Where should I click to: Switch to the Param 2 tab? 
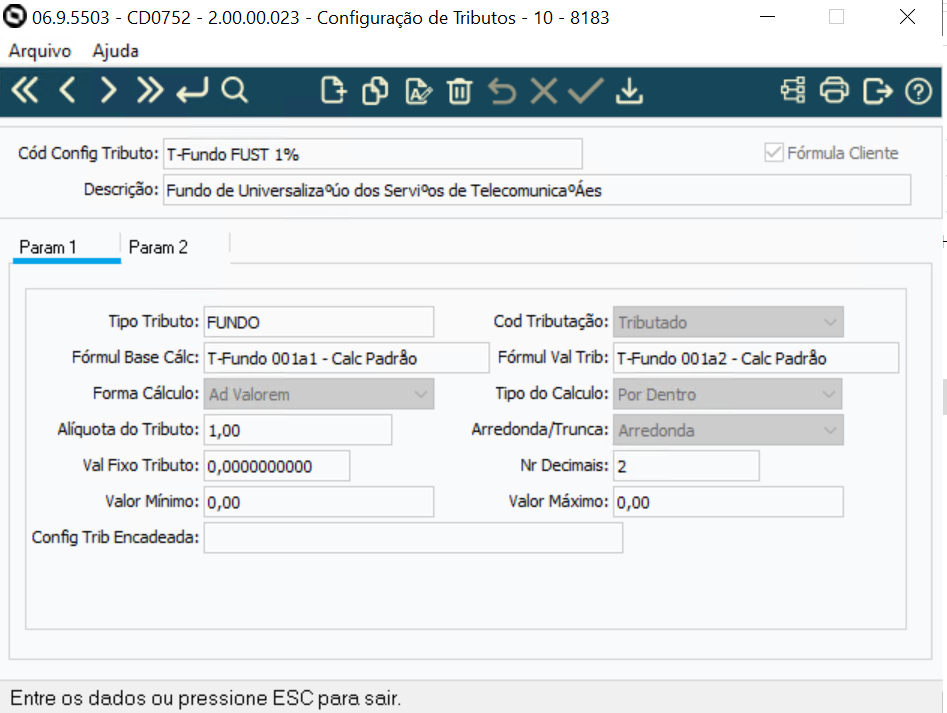[x=158, y=247]
